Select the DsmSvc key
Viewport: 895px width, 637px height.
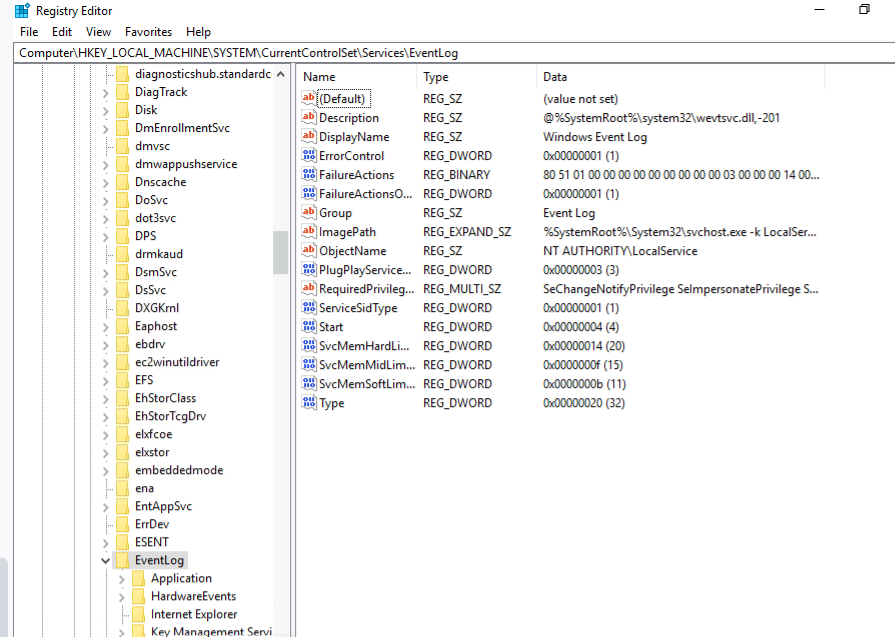click(156, 272)
